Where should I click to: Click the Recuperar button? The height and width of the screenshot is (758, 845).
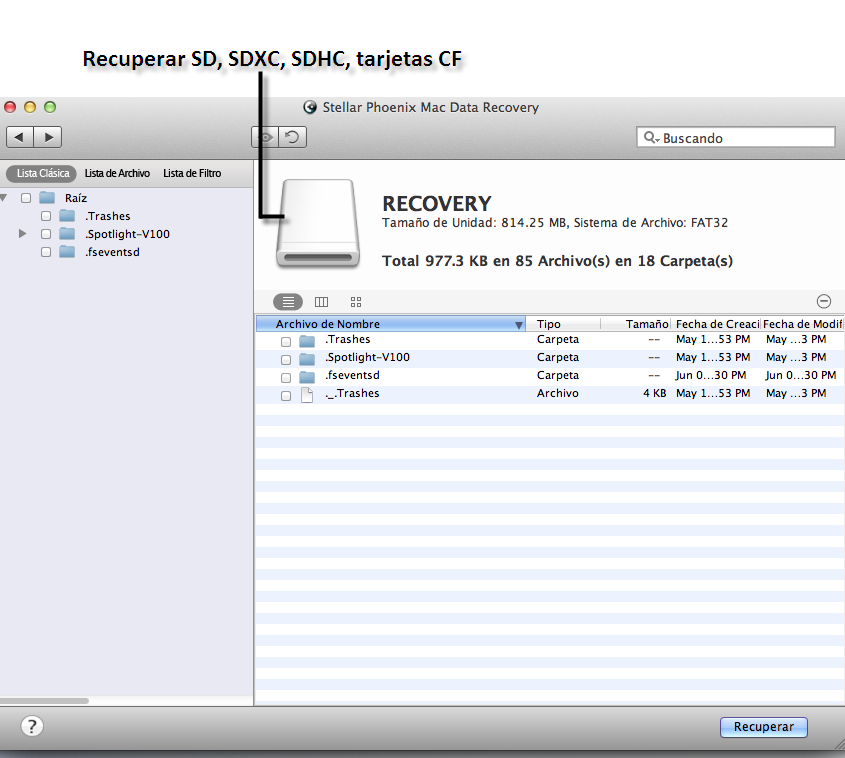pyautogui.click(x=764, y=727)
